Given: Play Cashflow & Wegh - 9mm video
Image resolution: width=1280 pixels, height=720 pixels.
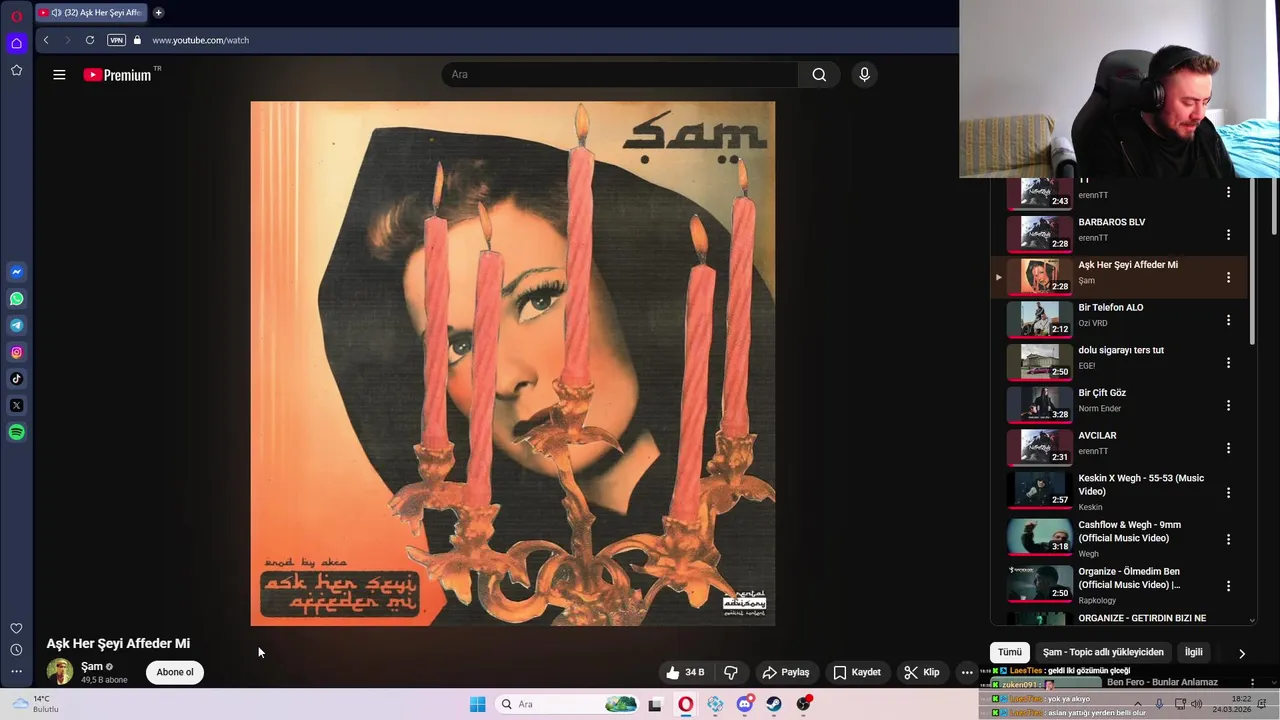Looking at the screenshot, I should [1120, 538].
